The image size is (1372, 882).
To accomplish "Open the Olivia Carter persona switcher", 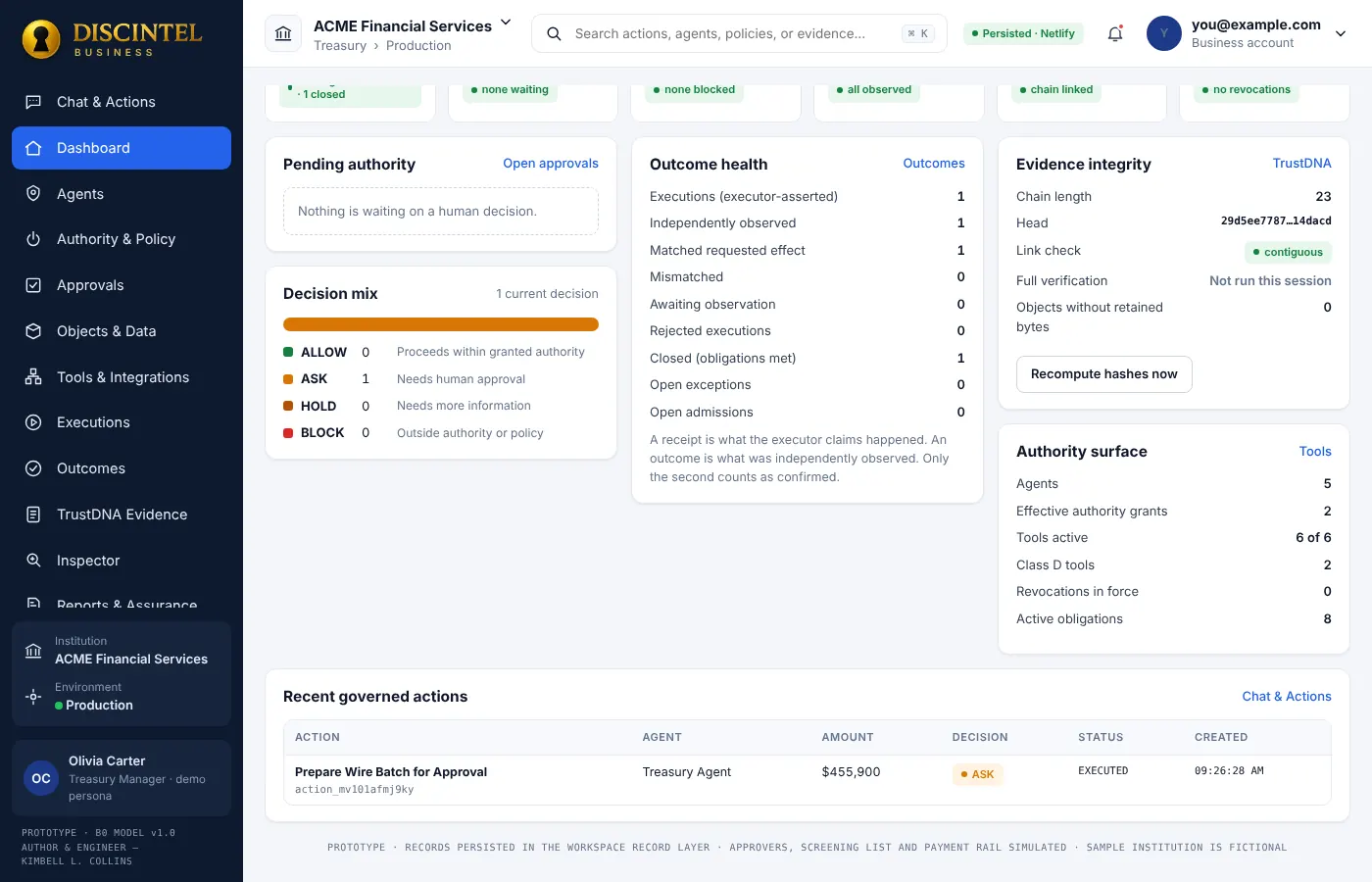I will (122, 778).
